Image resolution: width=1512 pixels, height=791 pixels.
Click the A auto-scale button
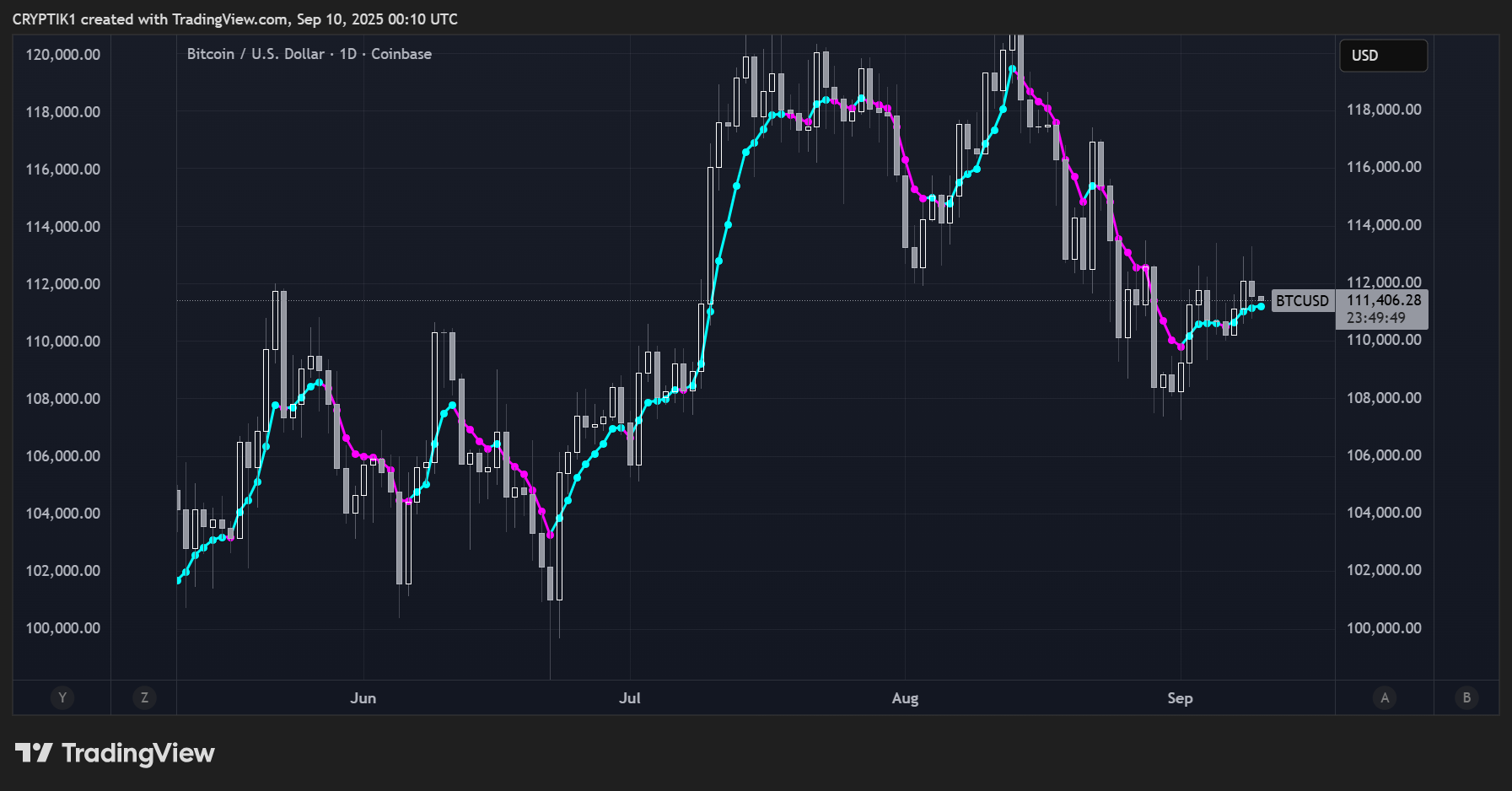click(x=1384, y=697)
